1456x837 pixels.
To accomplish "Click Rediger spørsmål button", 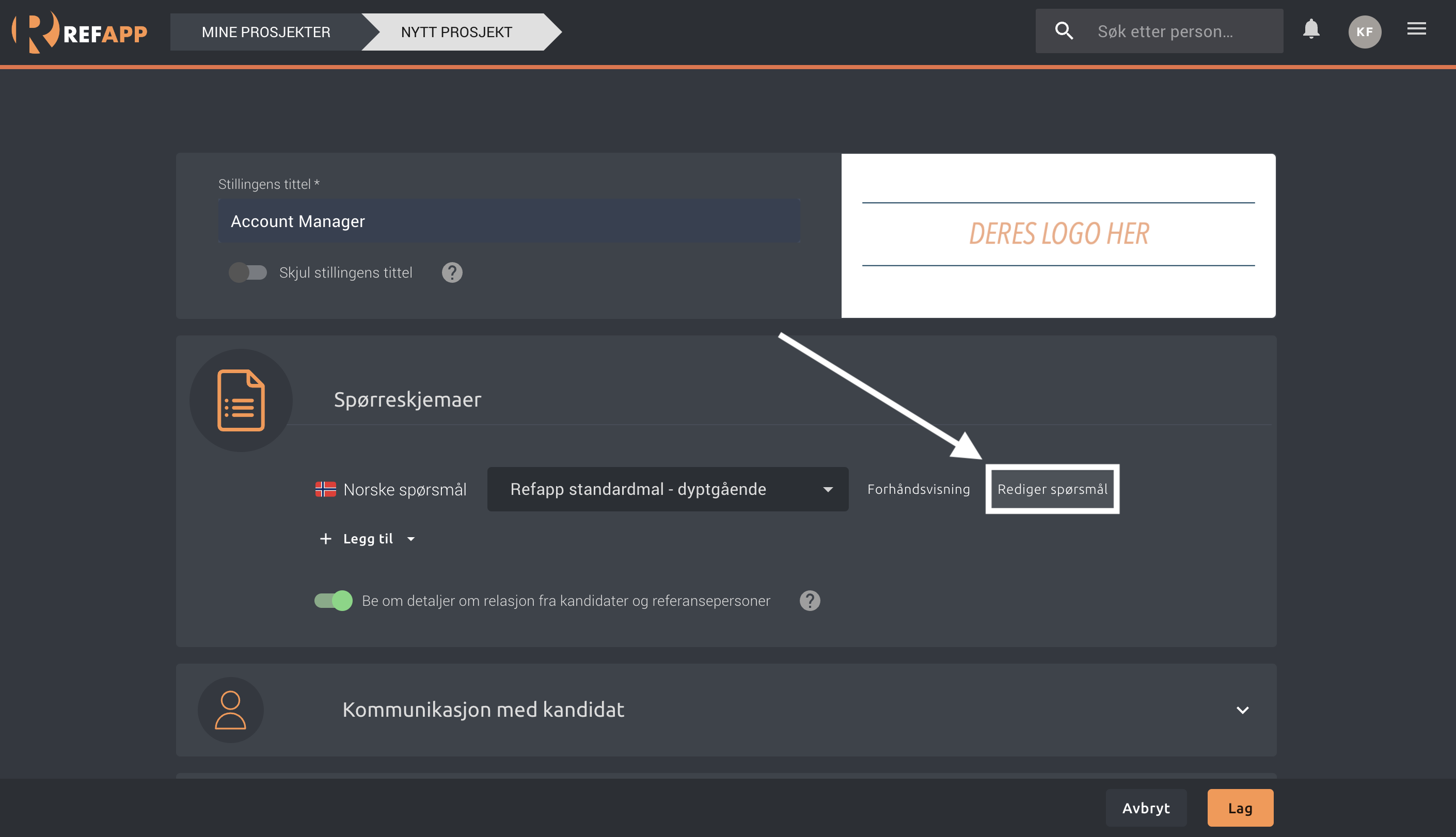I will coord(1052,489).
